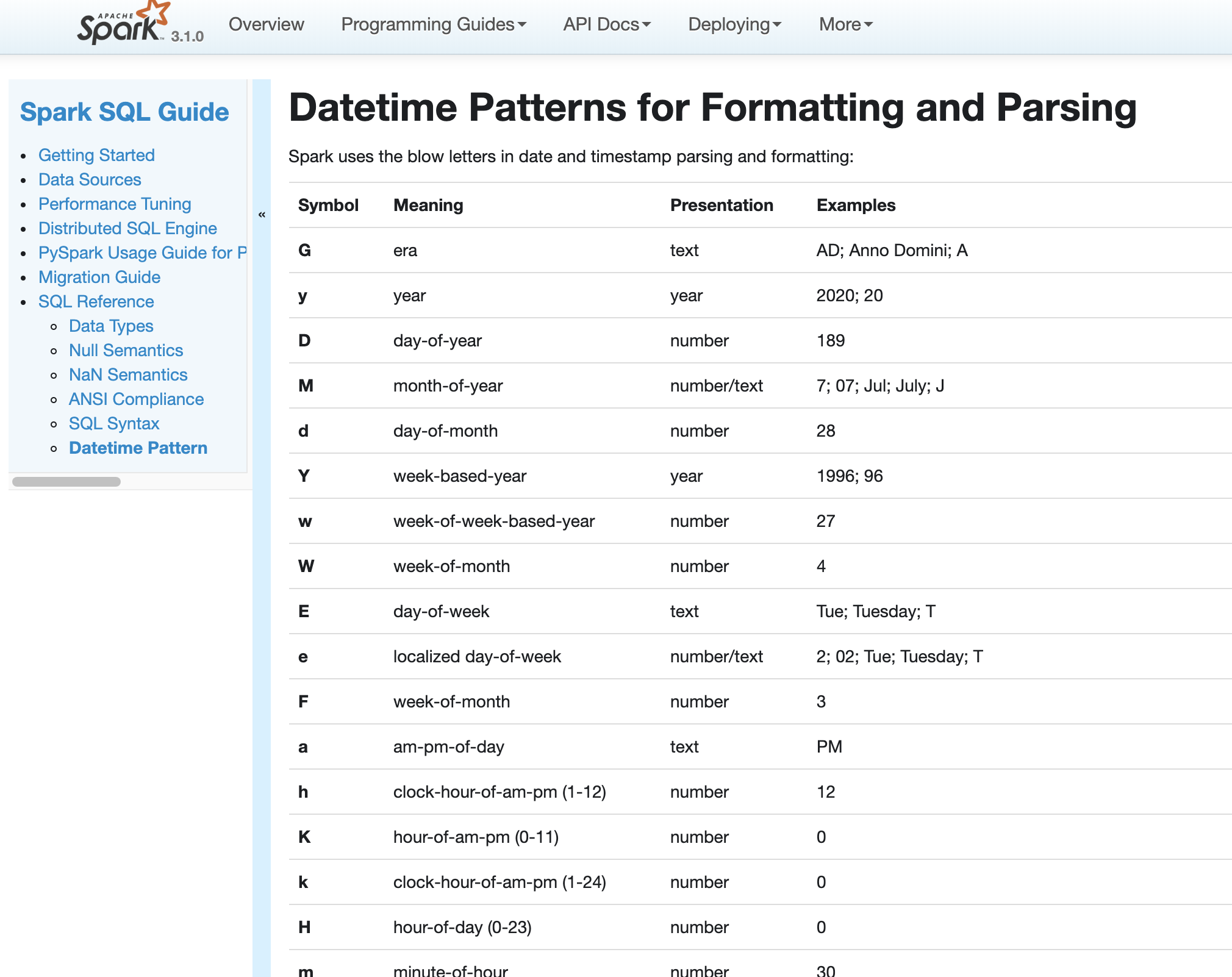Click the '189' example cell
1232x977 pixels.
tap(831, 340)
